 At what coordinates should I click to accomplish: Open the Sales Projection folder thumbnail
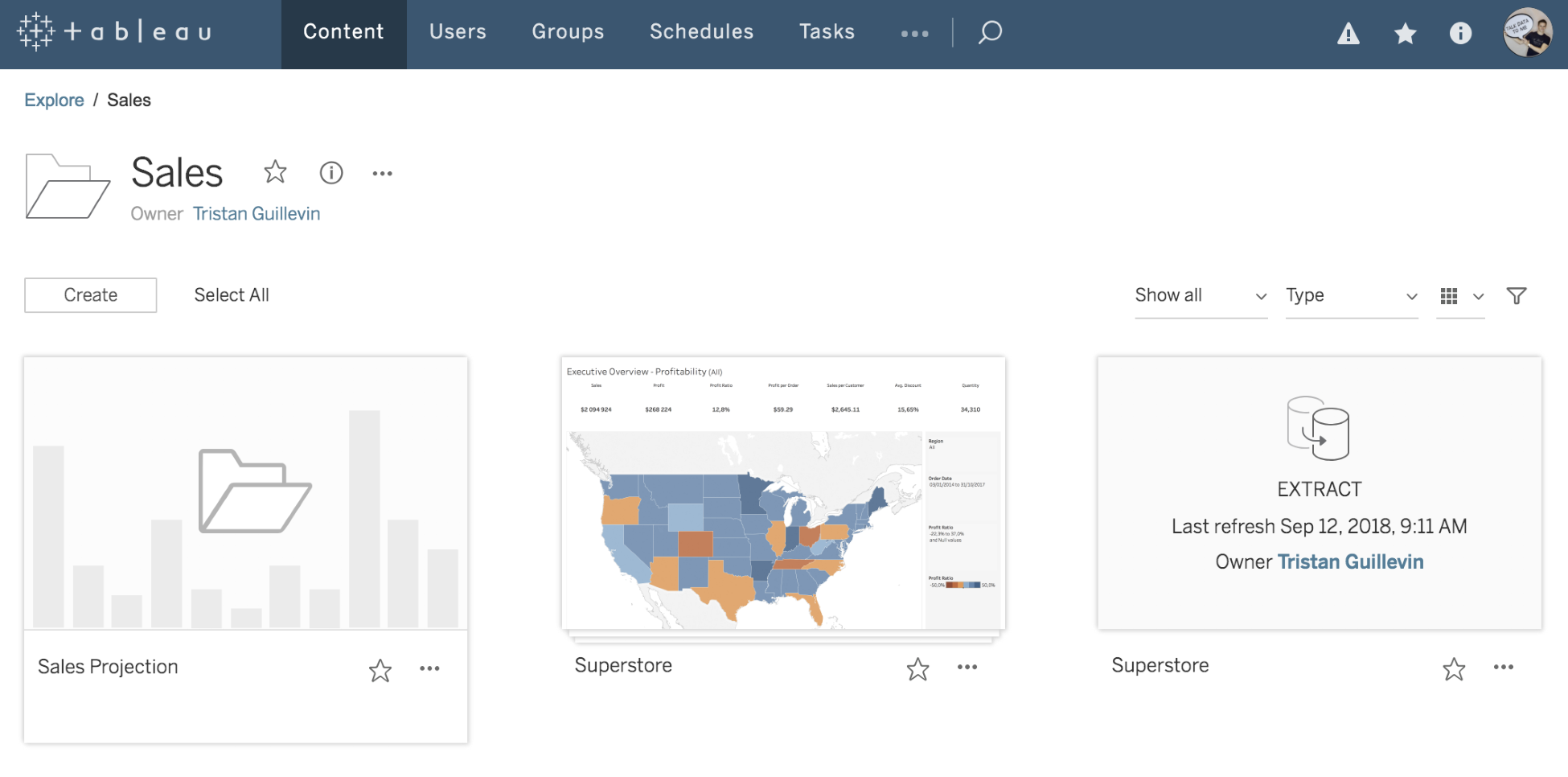[245, 493]
